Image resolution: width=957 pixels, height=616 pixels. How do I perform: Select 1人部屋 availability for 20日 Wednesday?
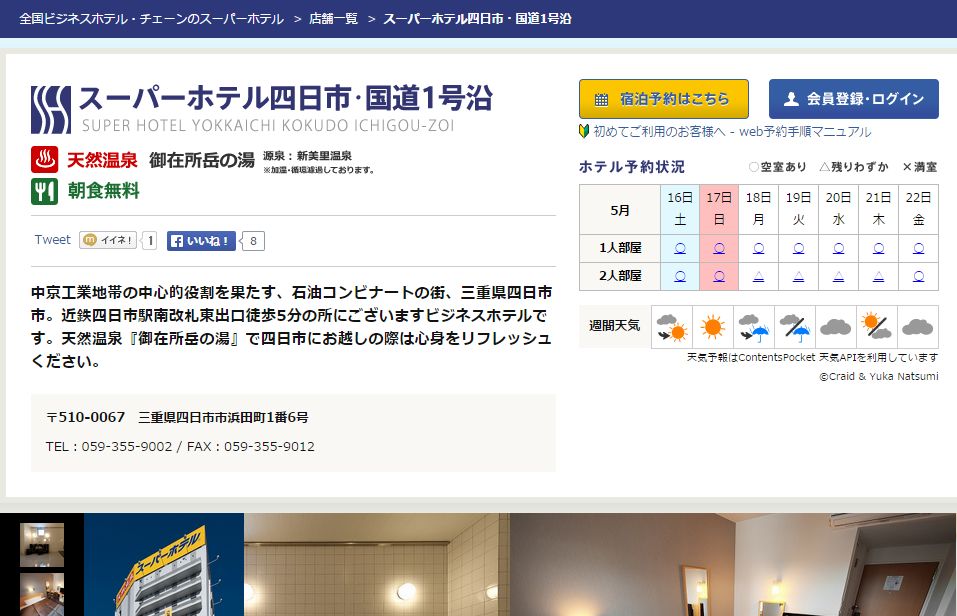[839, 248]
